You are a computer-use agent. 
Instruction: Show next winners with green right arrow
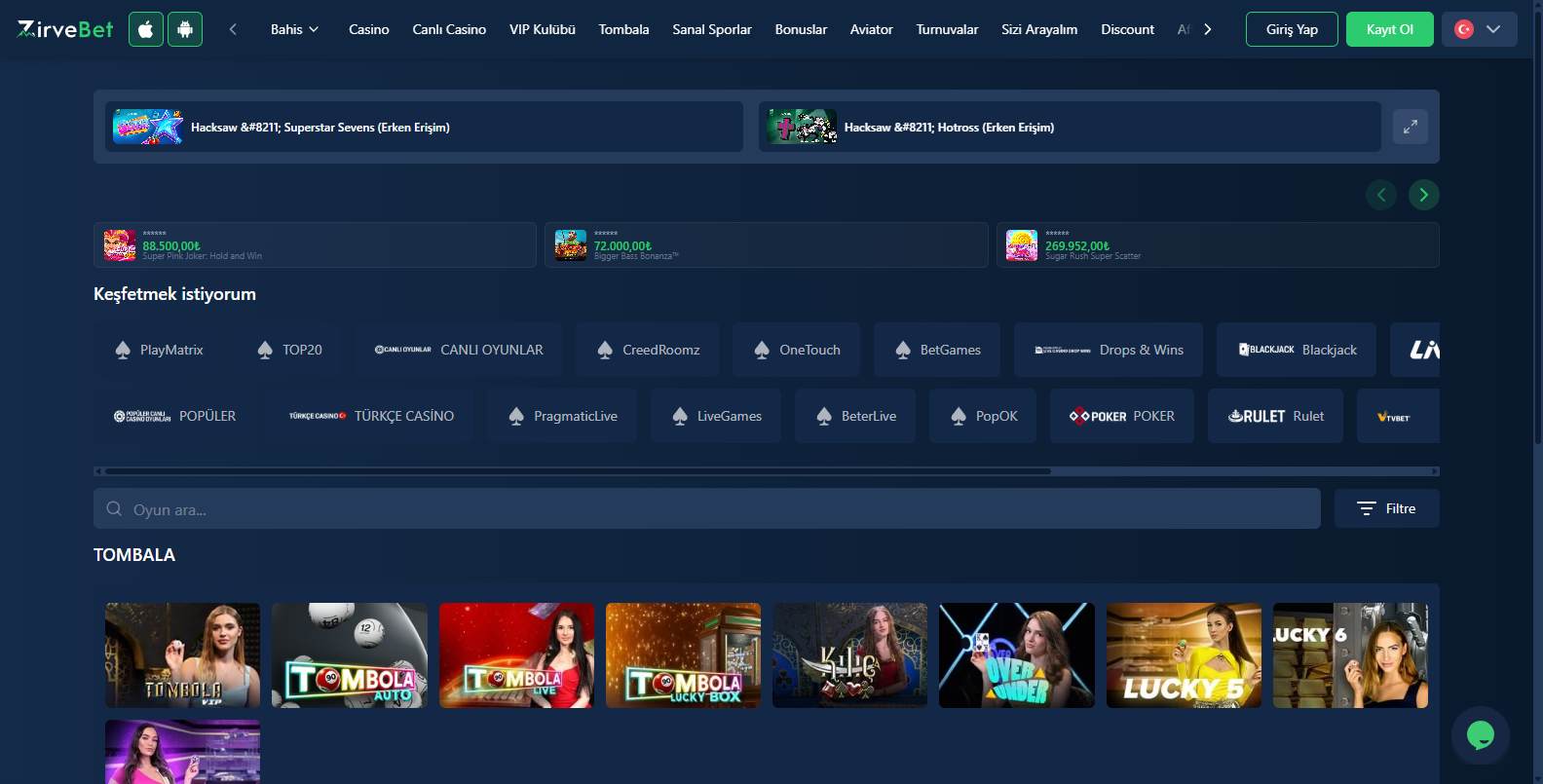pos(1423,195)
